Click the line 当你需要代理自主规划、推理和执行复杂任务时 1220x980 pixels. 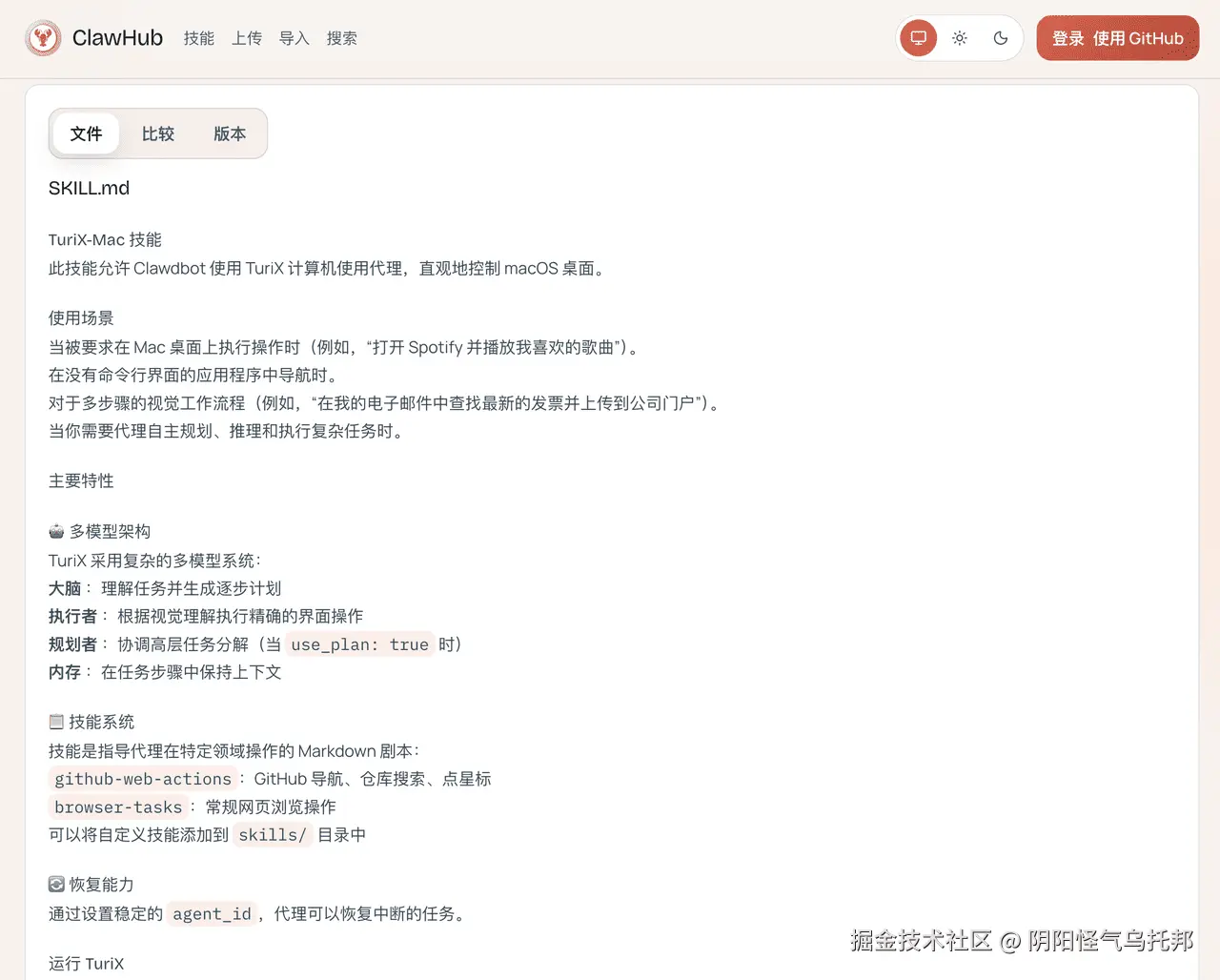click(x=229, y=431)
